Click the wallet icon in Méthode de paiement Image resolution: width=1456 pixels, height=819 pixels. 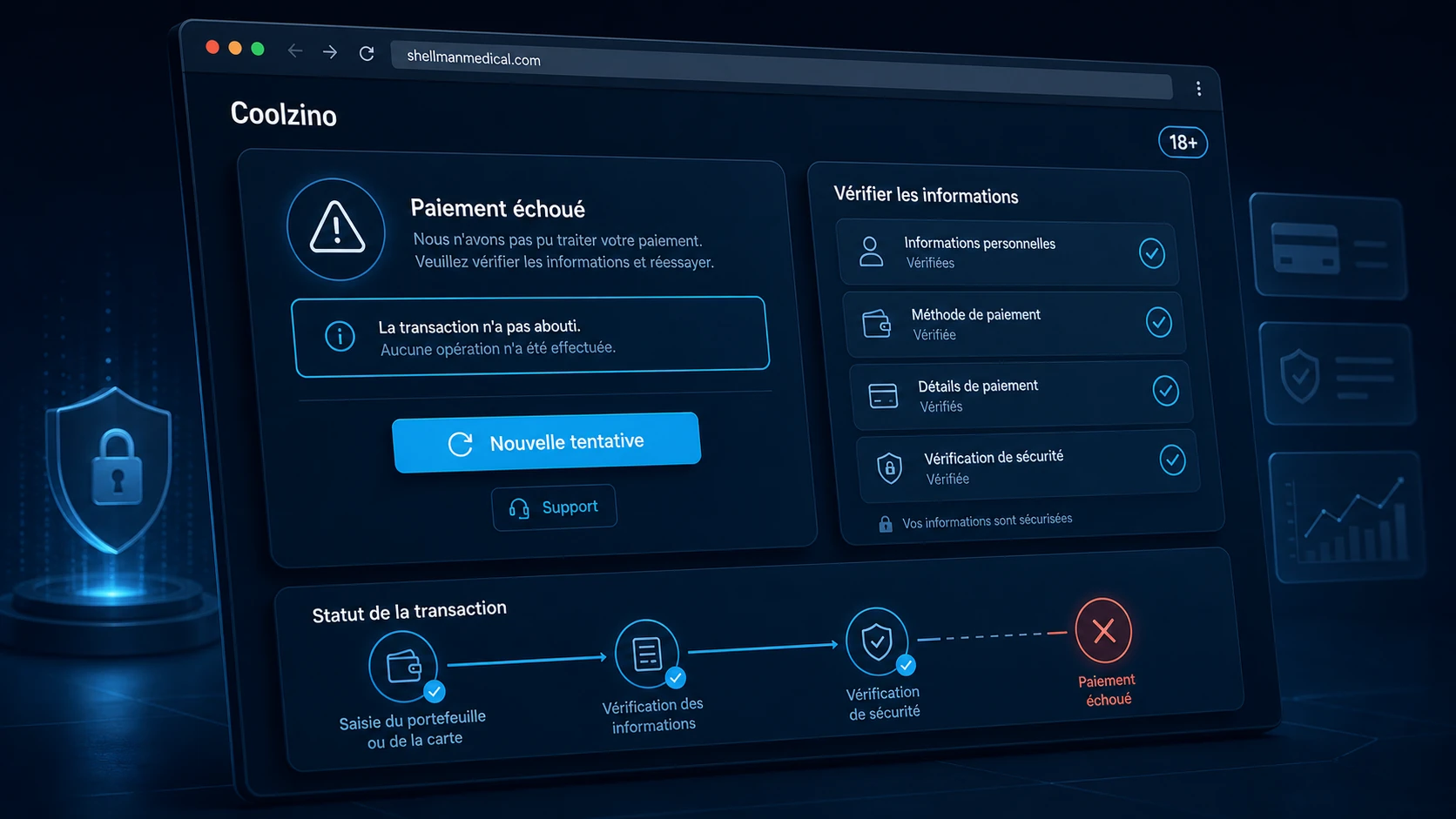coord(877,324)
